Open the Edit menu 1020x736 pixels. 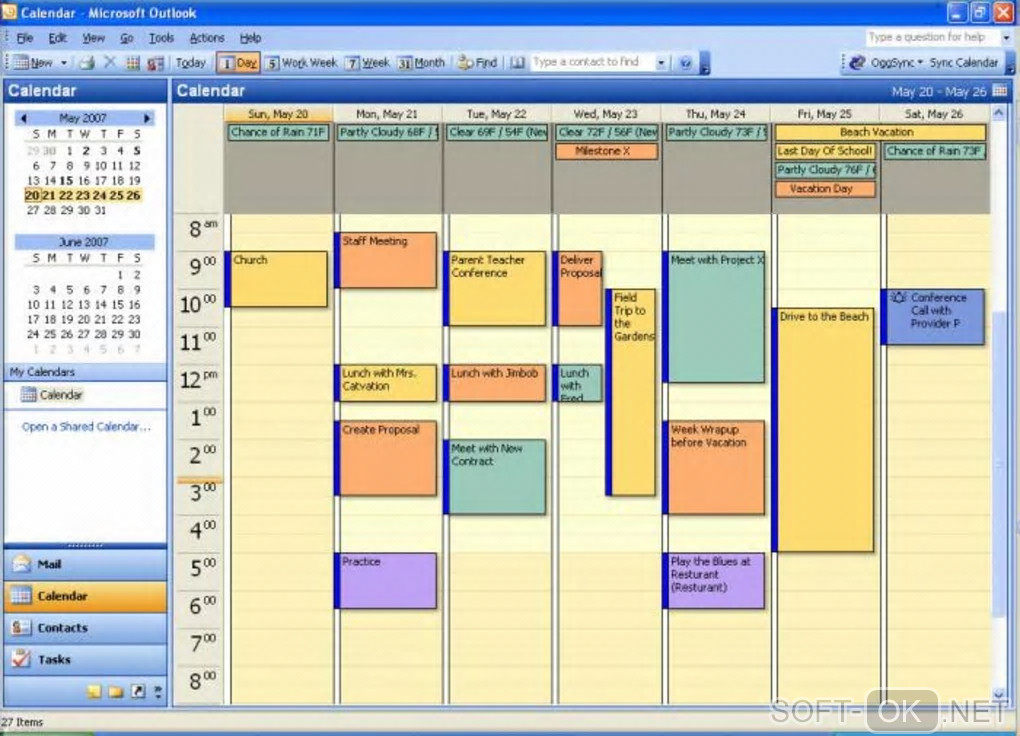tap(57, 38)
